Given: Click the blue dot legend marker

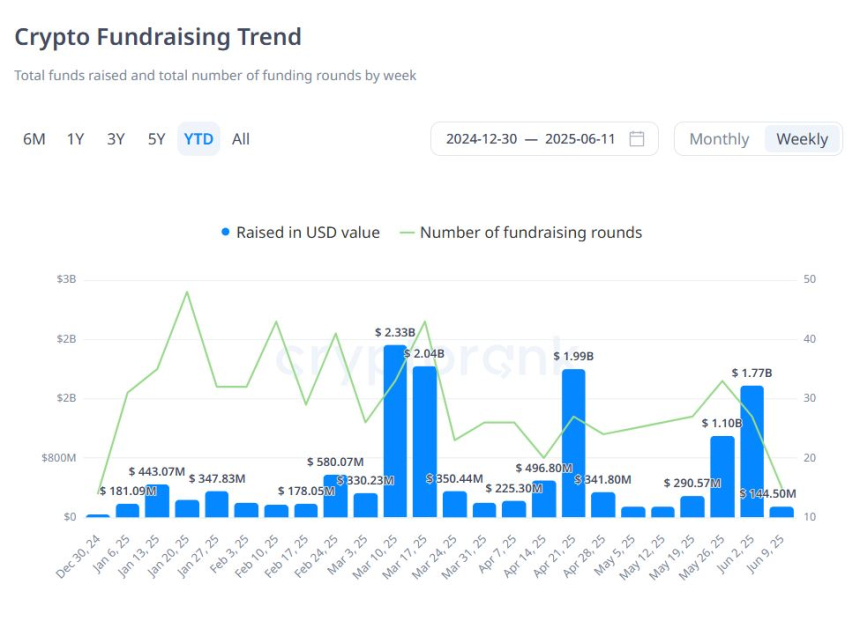Looking at the screenshot, I should coord(224,232).
